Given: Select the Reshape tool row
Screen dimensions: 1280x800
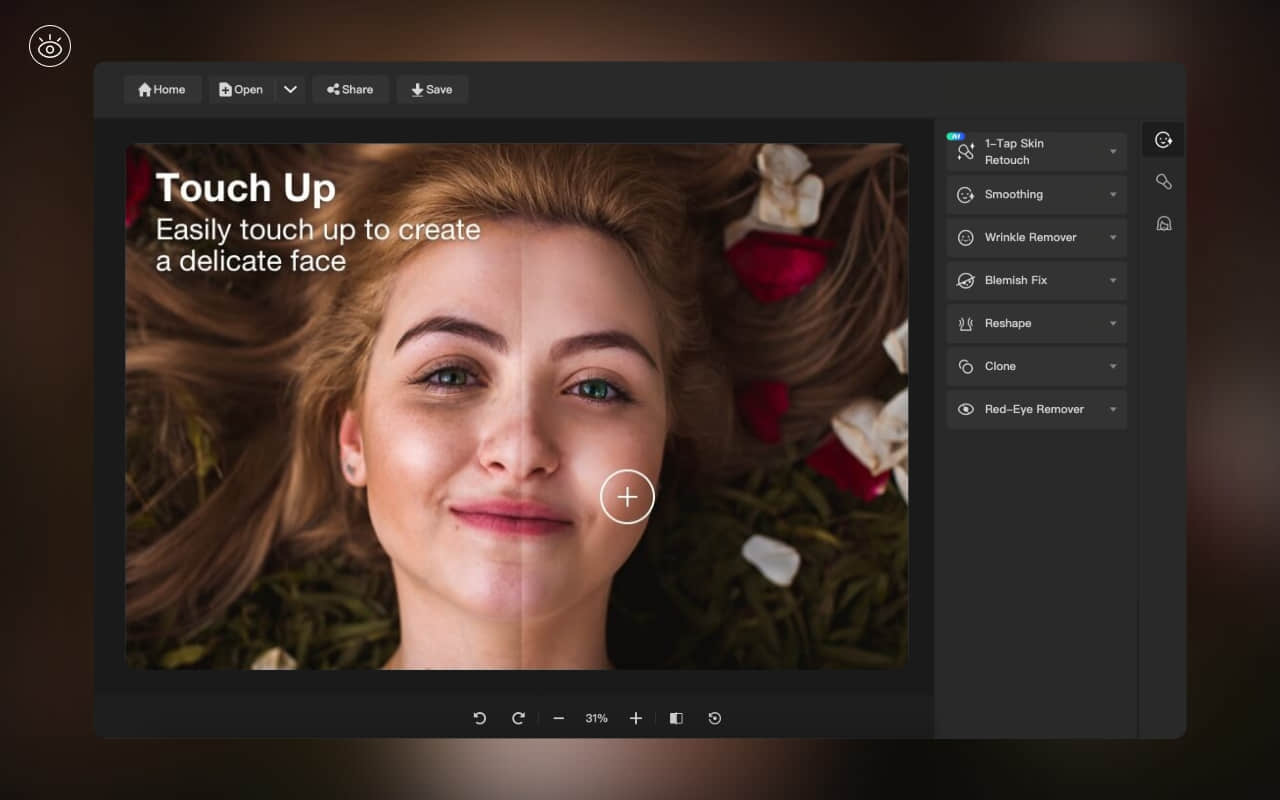Looking at the screenshot, I should [x=1036, y=324].
